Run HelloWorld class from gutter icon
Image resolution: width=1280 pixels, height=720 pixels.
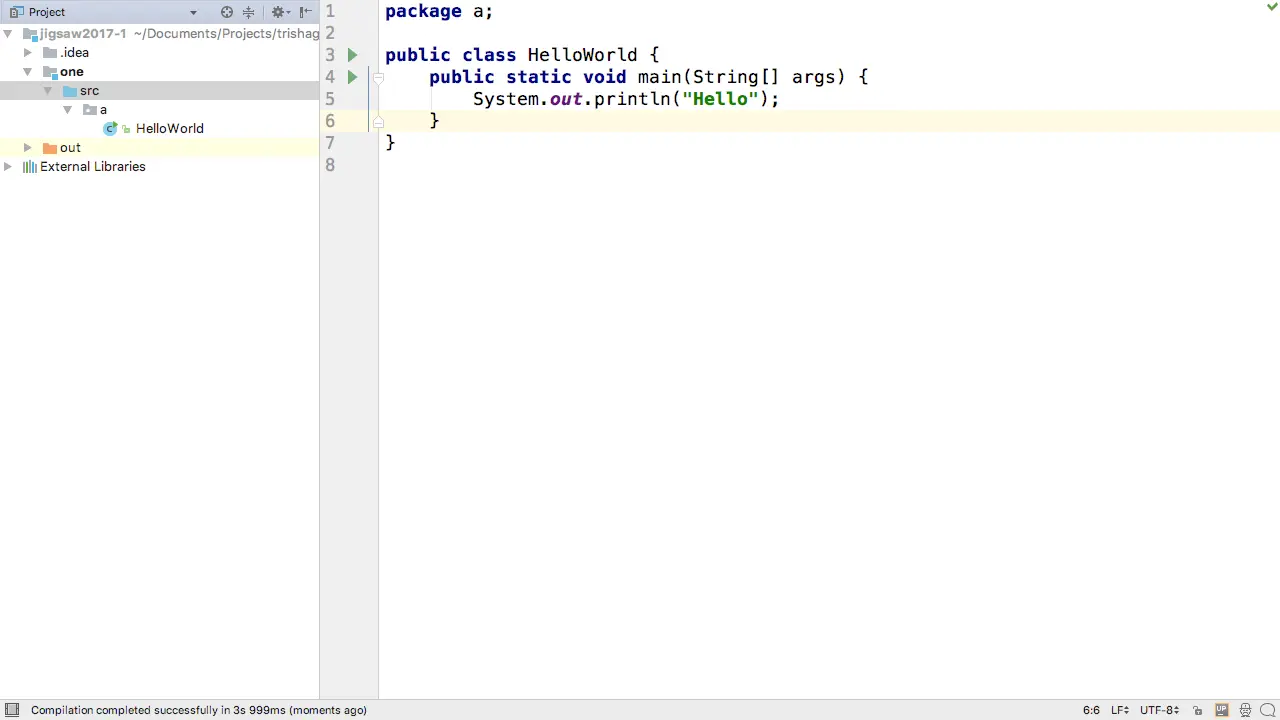tap(352, 55)
